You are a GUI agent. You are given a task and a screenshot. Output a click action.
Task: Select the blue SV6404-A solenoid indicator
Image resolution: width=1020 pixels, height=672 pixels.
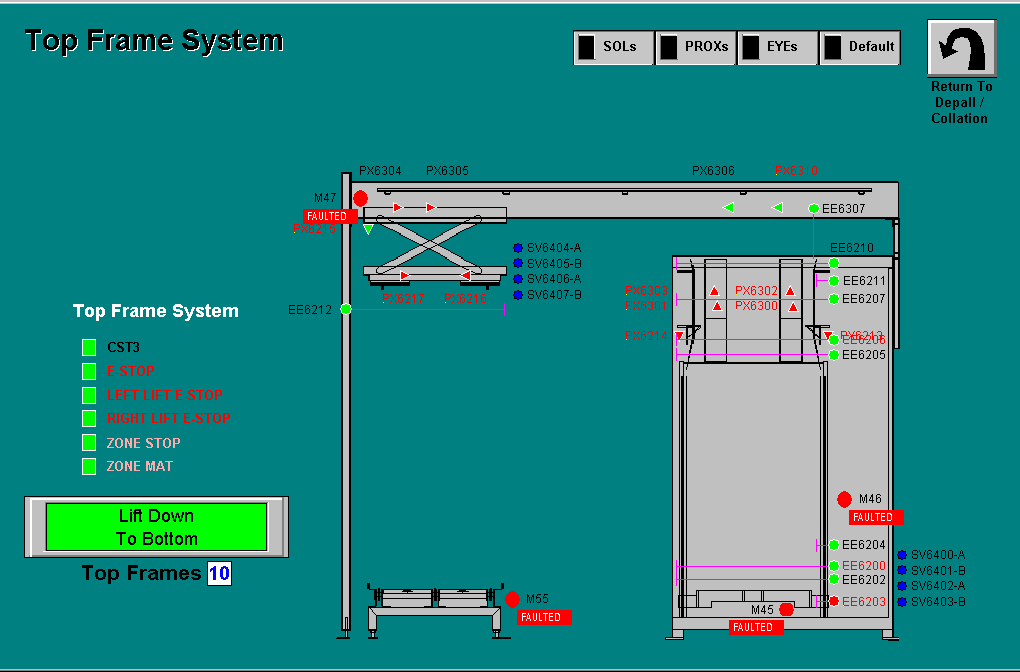(x=518, y=248)
